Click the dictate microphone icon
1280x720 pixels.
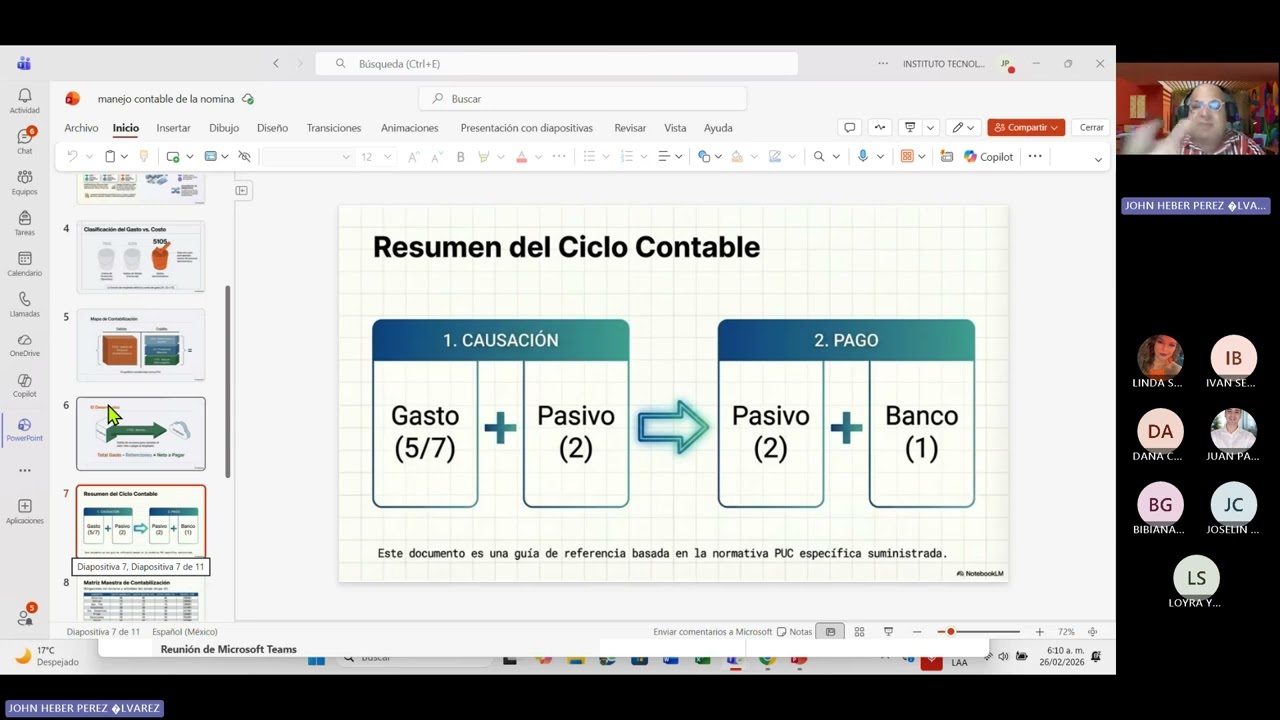[863, 157]
